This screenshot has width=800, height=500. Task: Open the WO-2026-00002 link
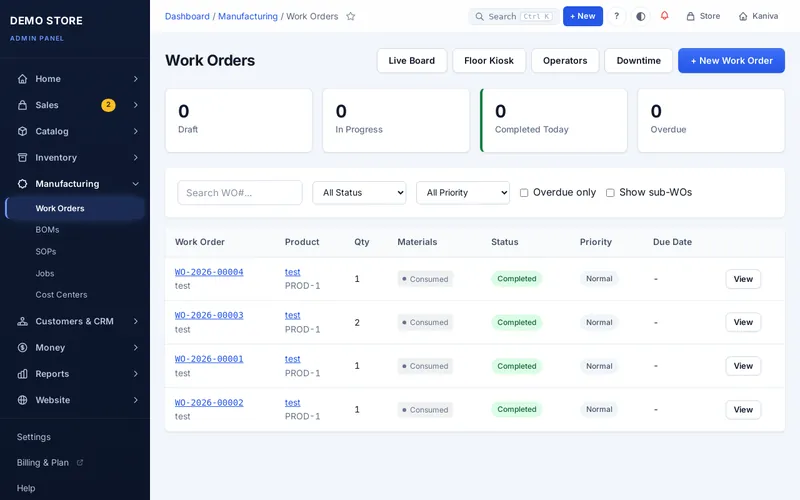[x=209, y=403]
